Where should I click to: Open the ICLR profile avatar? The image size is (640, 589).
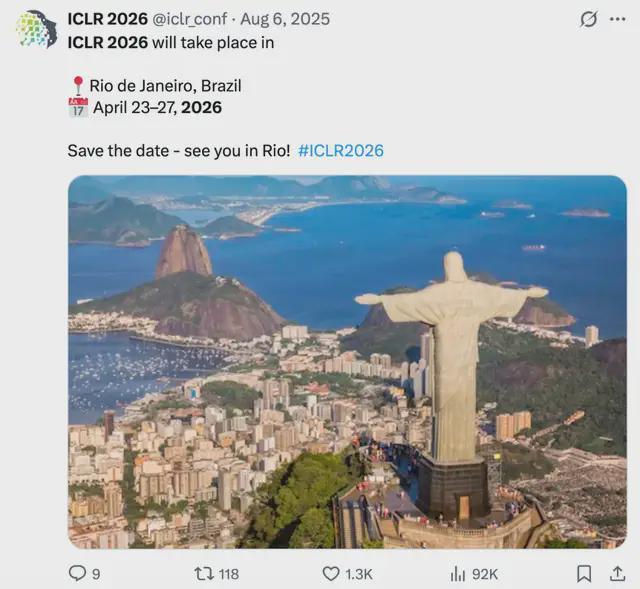tap(36, 28)
